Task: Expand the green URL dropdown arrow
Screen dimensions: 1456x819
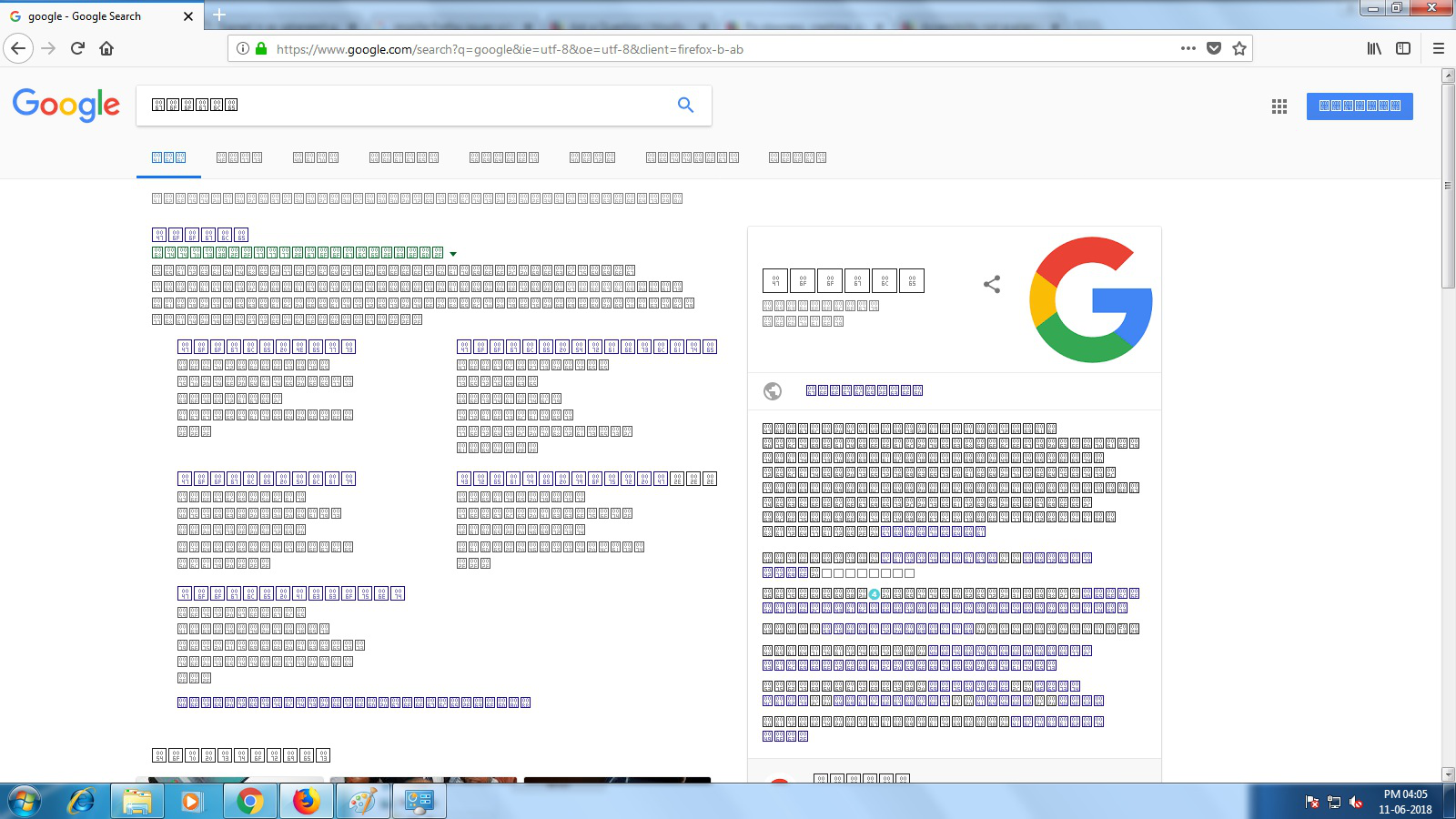Action: pyautogui.click(x=453, y=254)
